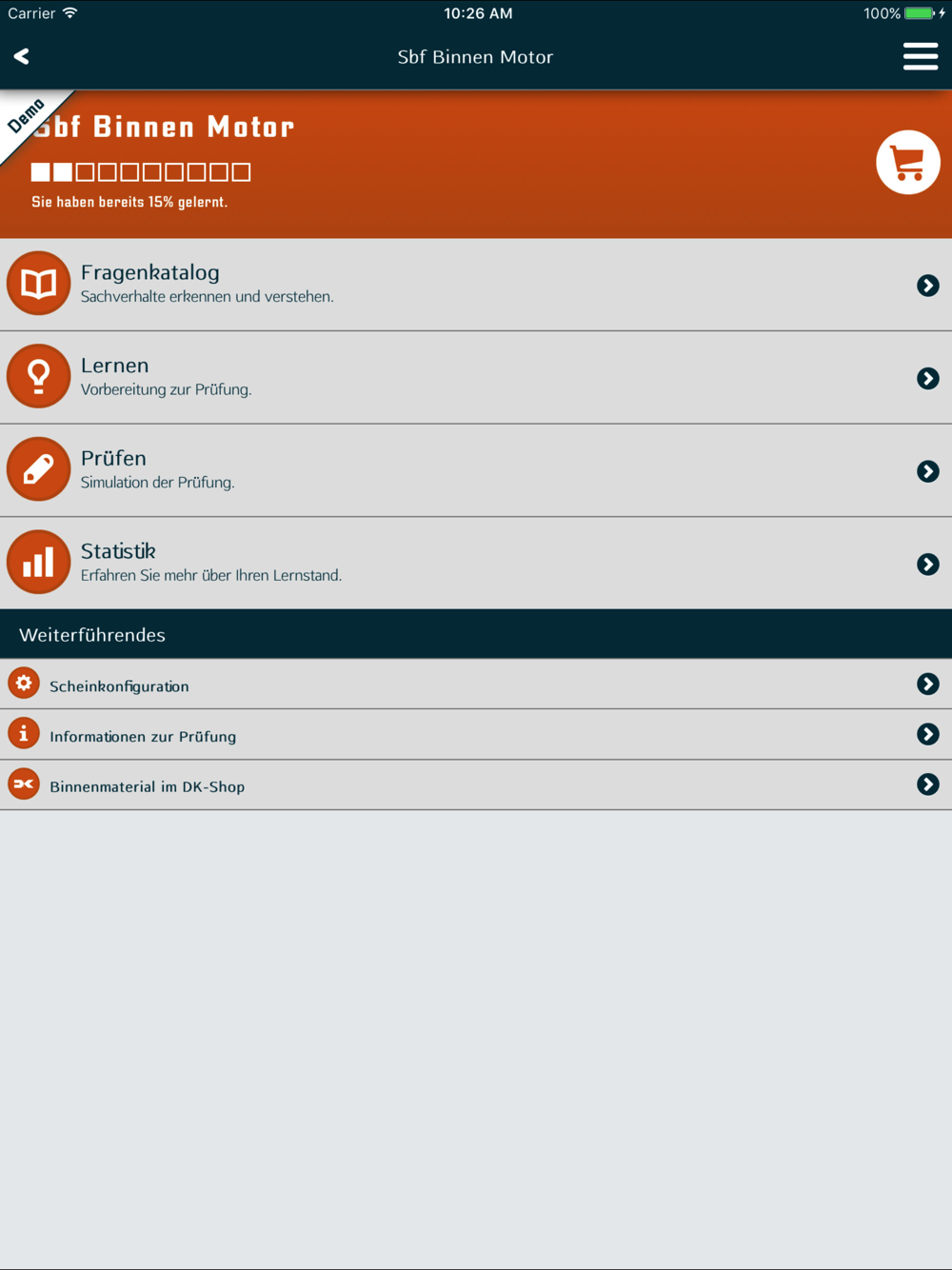Tap the Statistik bar chart icon

pos(39,562)
